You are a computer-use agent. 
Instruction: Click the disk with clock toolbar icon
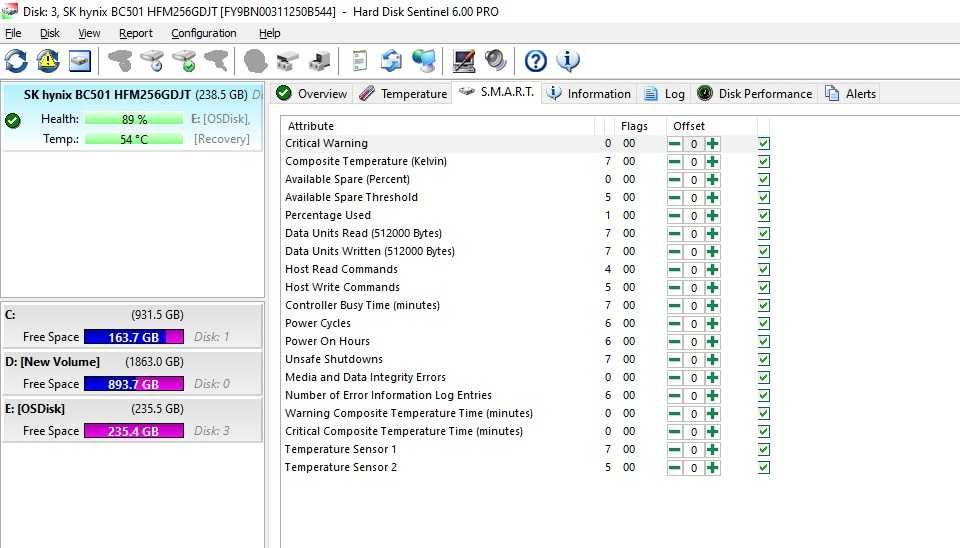(x=152, y=61)
